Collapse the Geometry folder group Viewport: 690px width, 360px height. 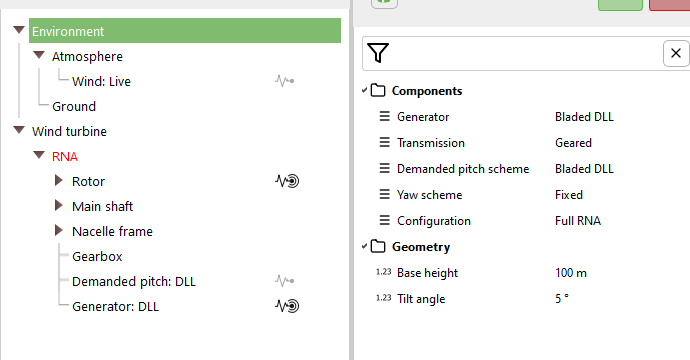coord(364,246)
